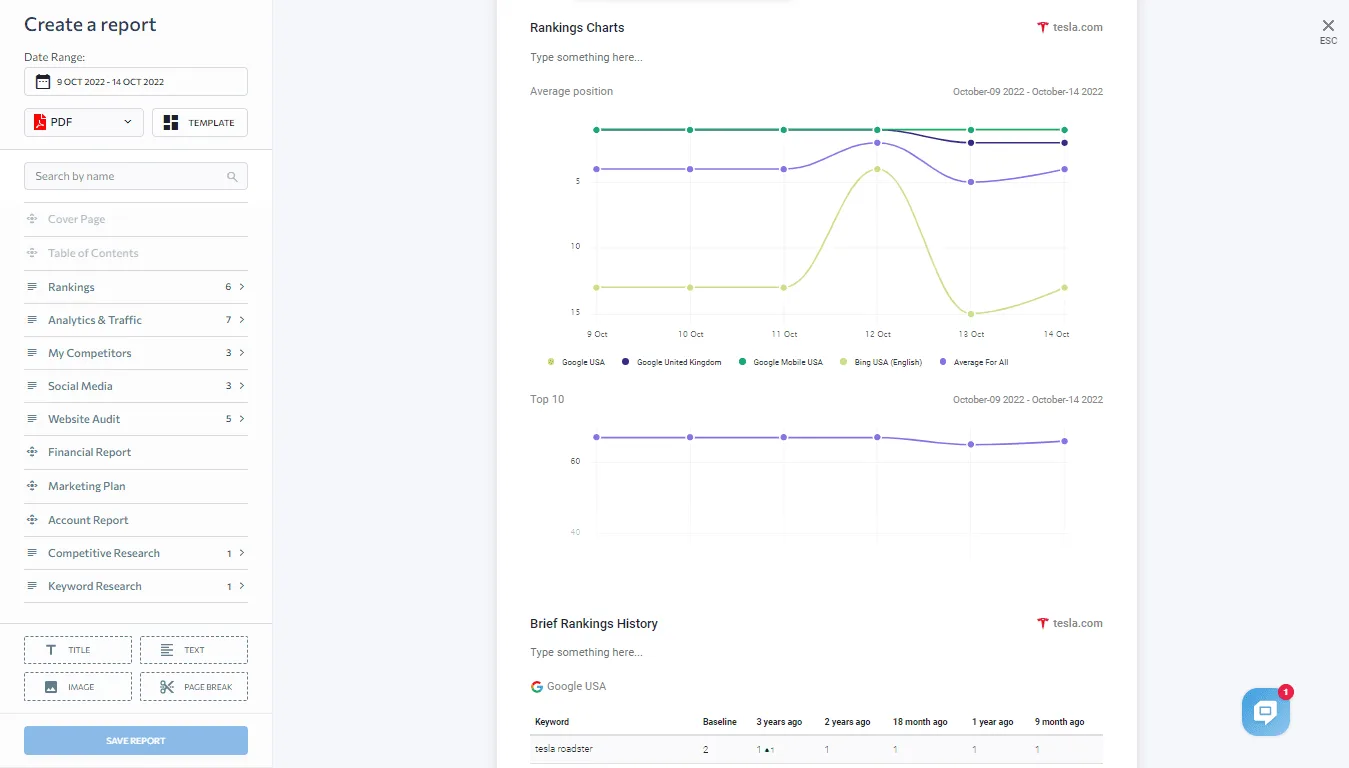Toggle Google USA series in chart legend
This screenshot has width=1349, height=768.
tap(577, 362)
